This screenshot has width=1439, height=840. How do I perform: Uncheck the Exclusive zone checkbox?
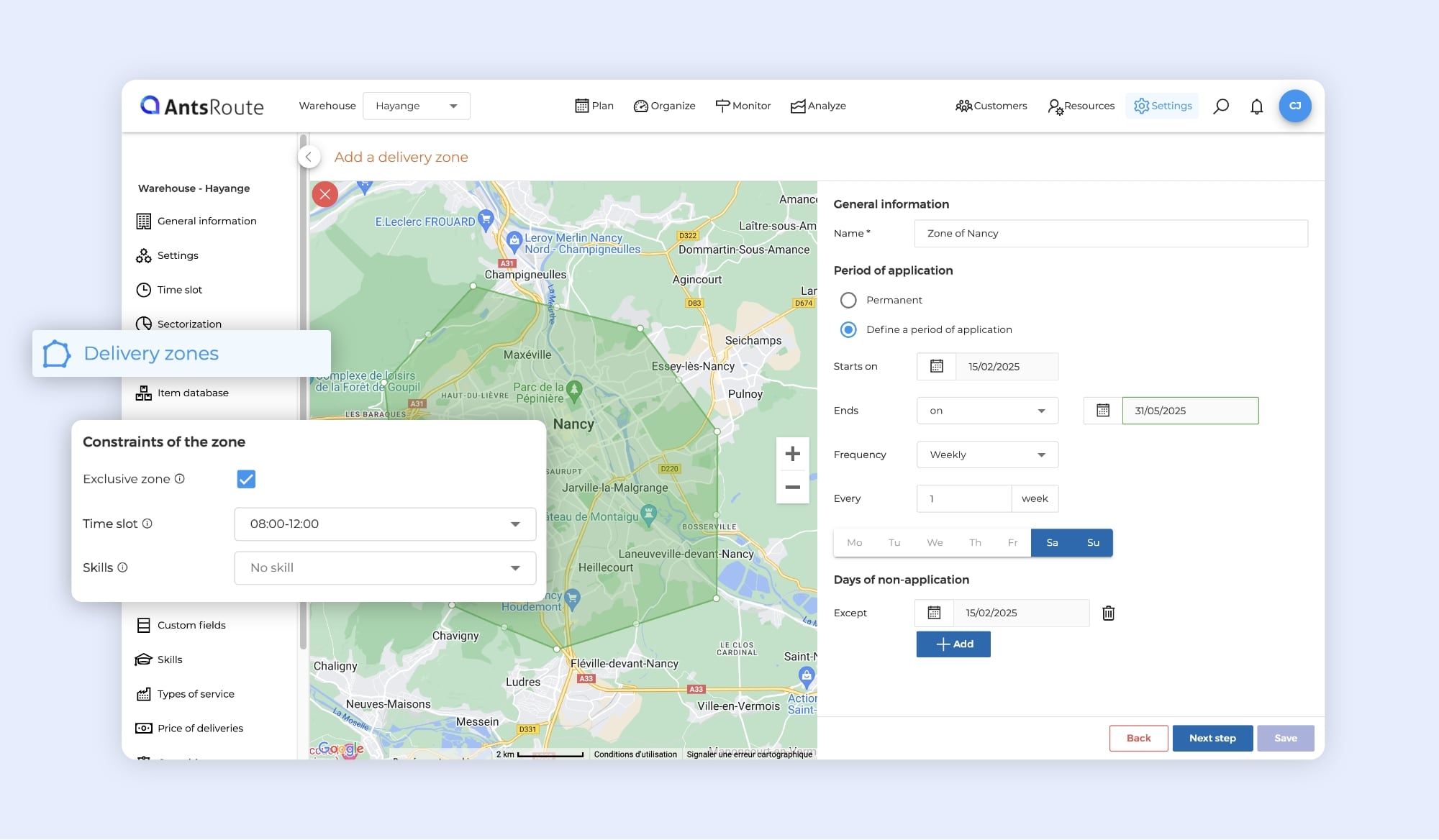coord(246,479)
